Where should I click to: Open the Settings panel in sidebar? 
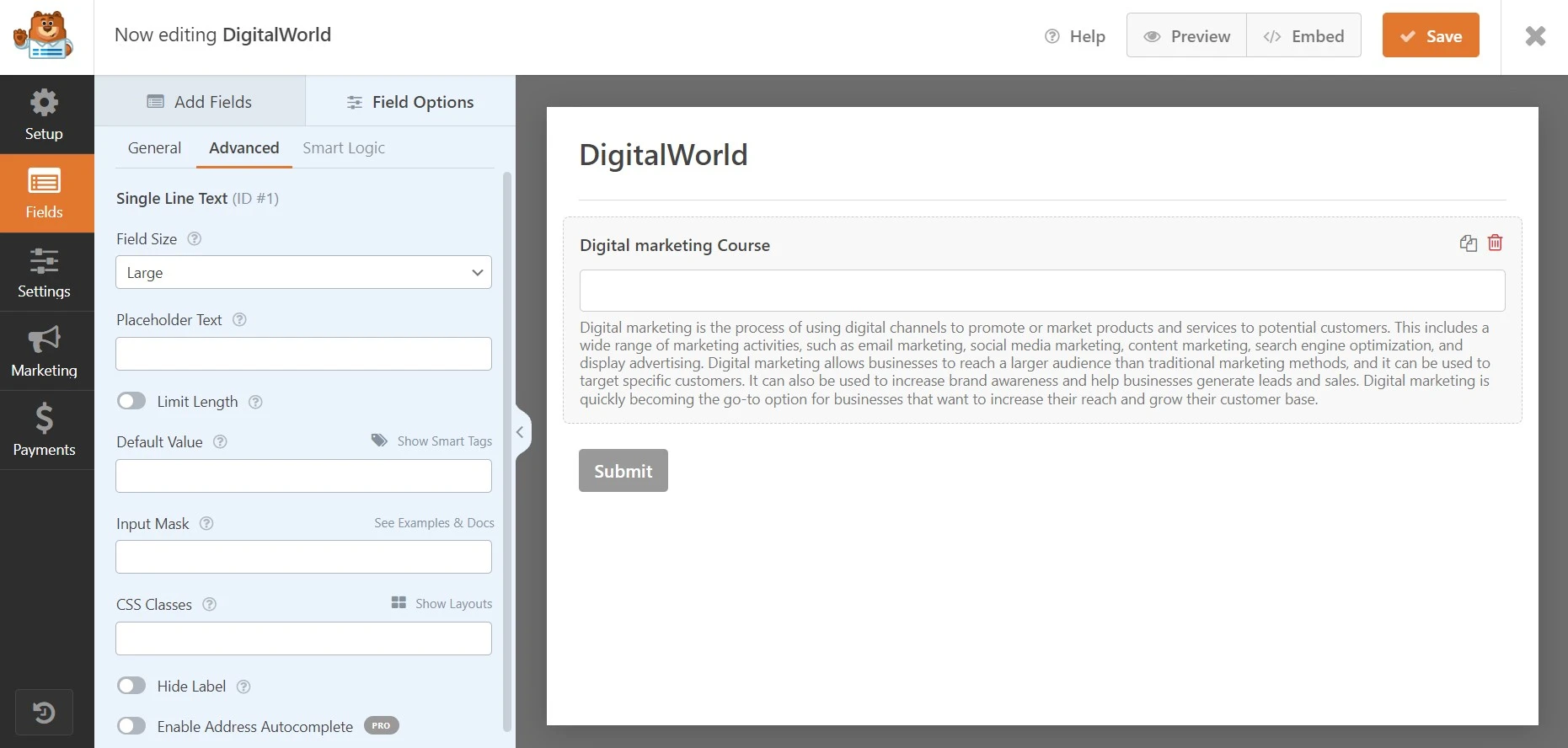tap(44, 272)
